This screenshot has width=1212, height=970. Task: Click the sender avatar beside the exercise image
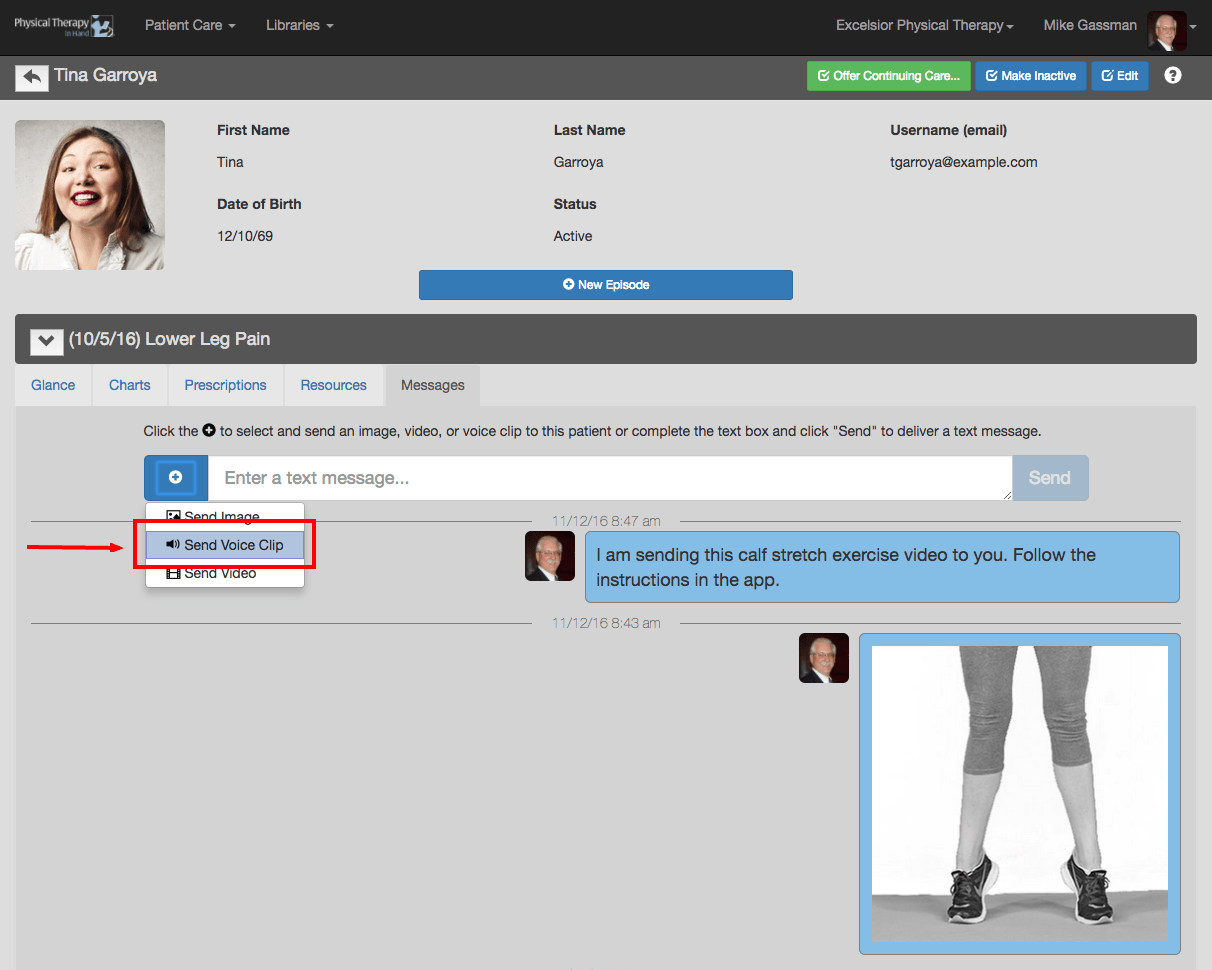coord(824,658)
